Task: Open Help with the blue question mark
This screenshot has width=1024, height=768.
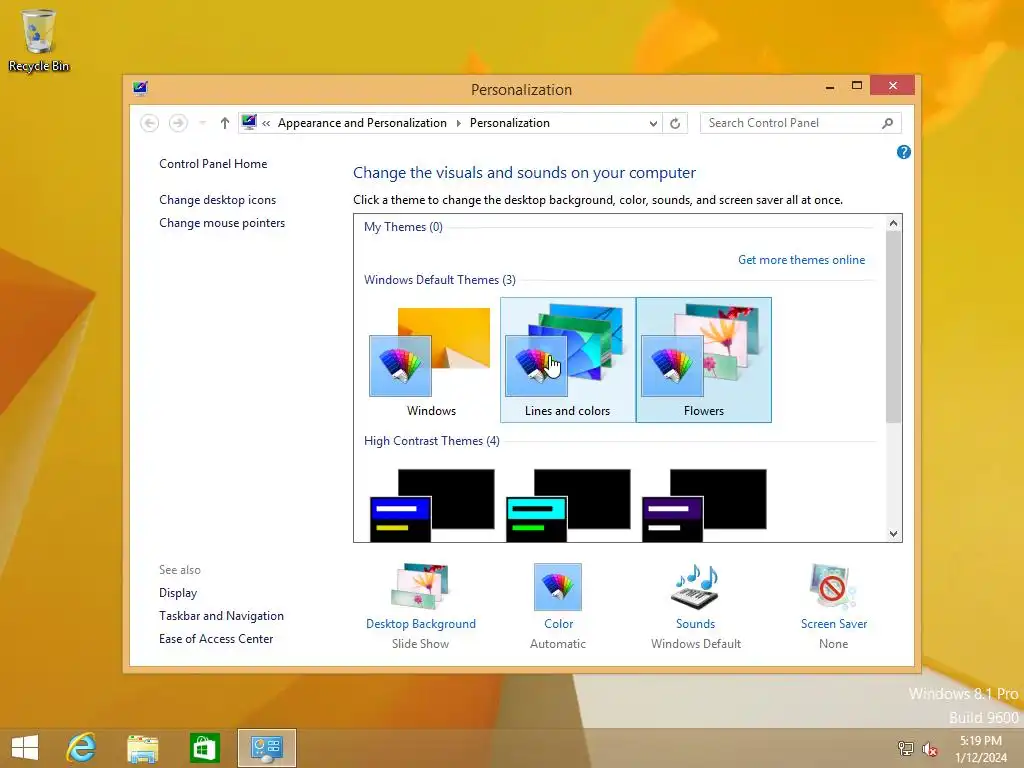Action: coord(904,152)
